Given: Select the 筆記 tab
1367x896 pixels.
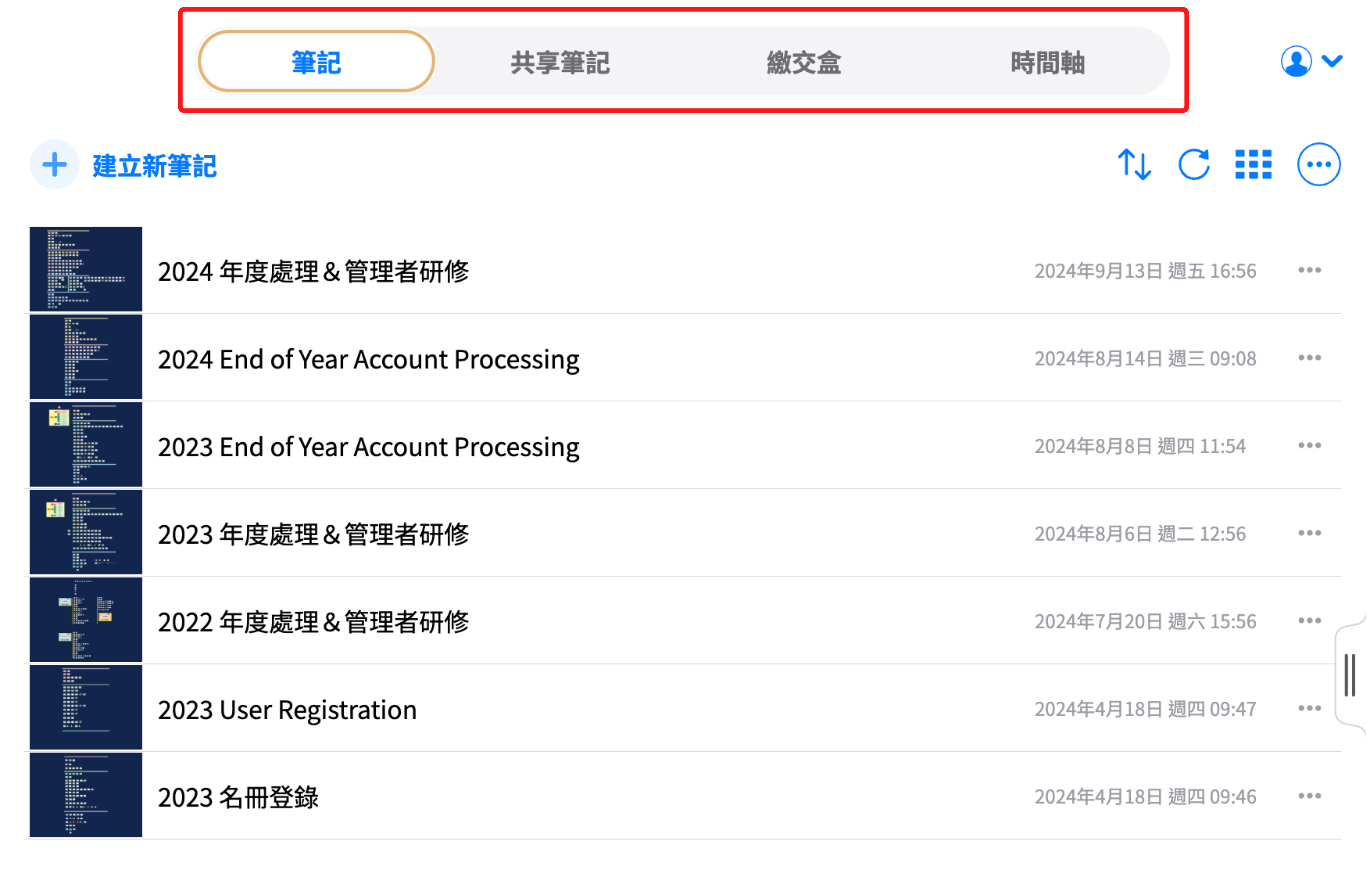Looking at the screenshot, I should [x=316, y=62].
